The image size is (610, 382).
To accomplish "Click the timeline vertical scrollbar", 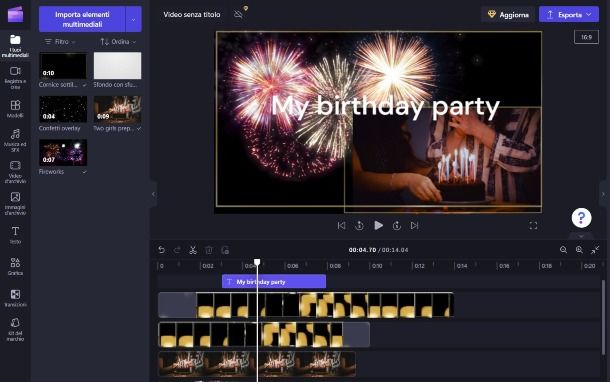I will [604, 317].
